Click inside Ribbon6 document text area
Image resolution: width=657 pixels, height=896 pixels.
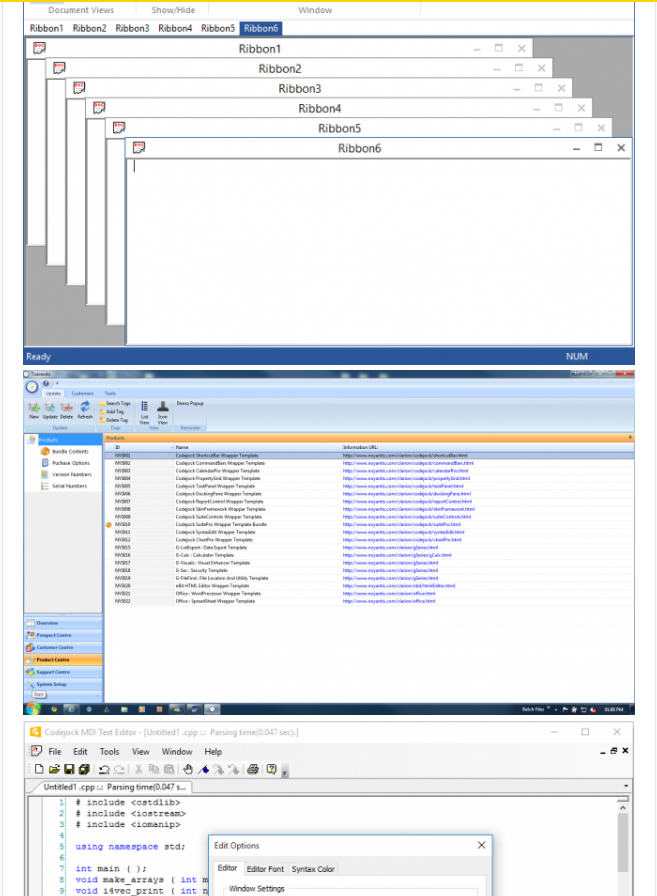379,252
